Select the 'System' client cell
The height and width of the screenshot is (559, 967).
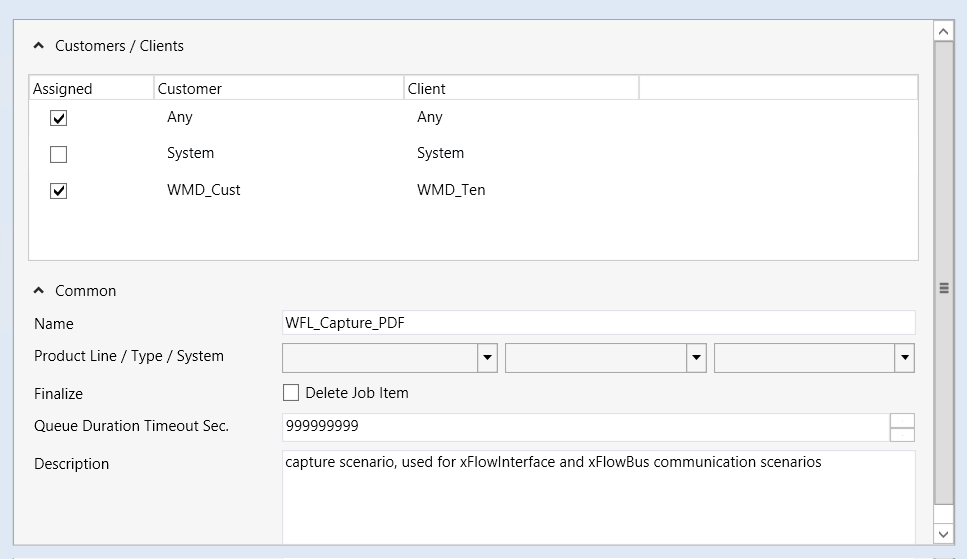pyautogui.click(x=440, y=153)
